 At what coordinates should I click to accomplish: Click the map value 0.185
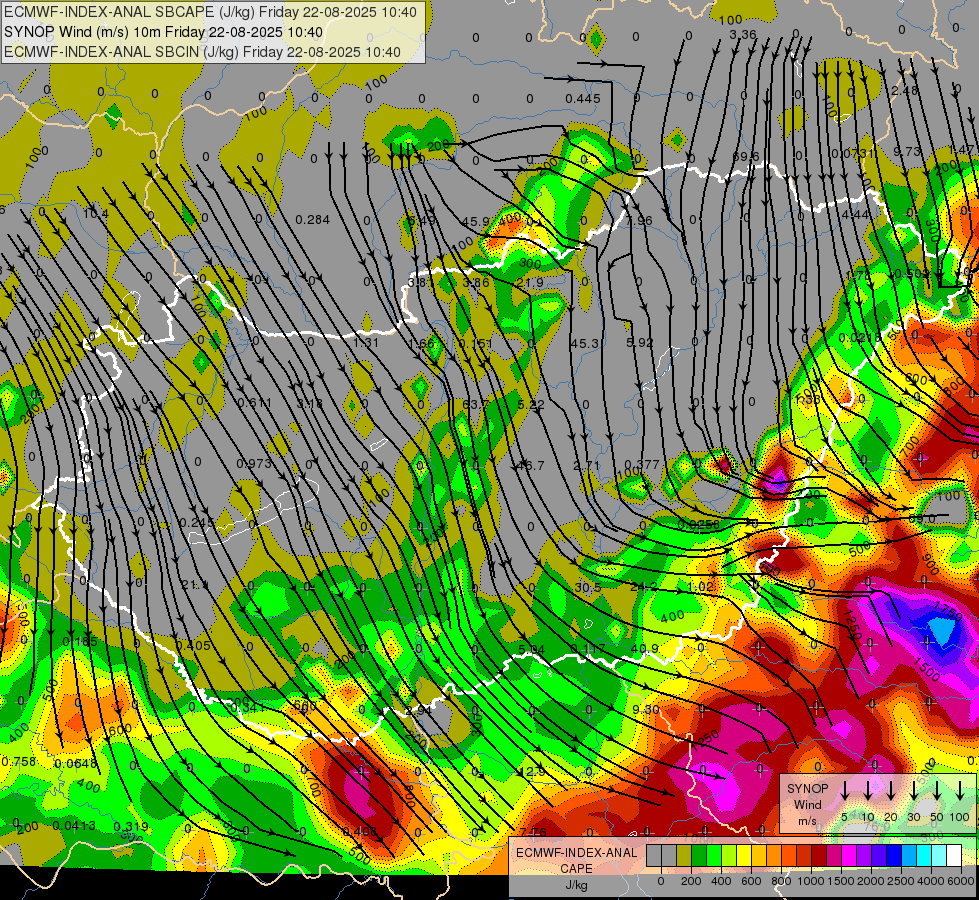pos(80,642)
